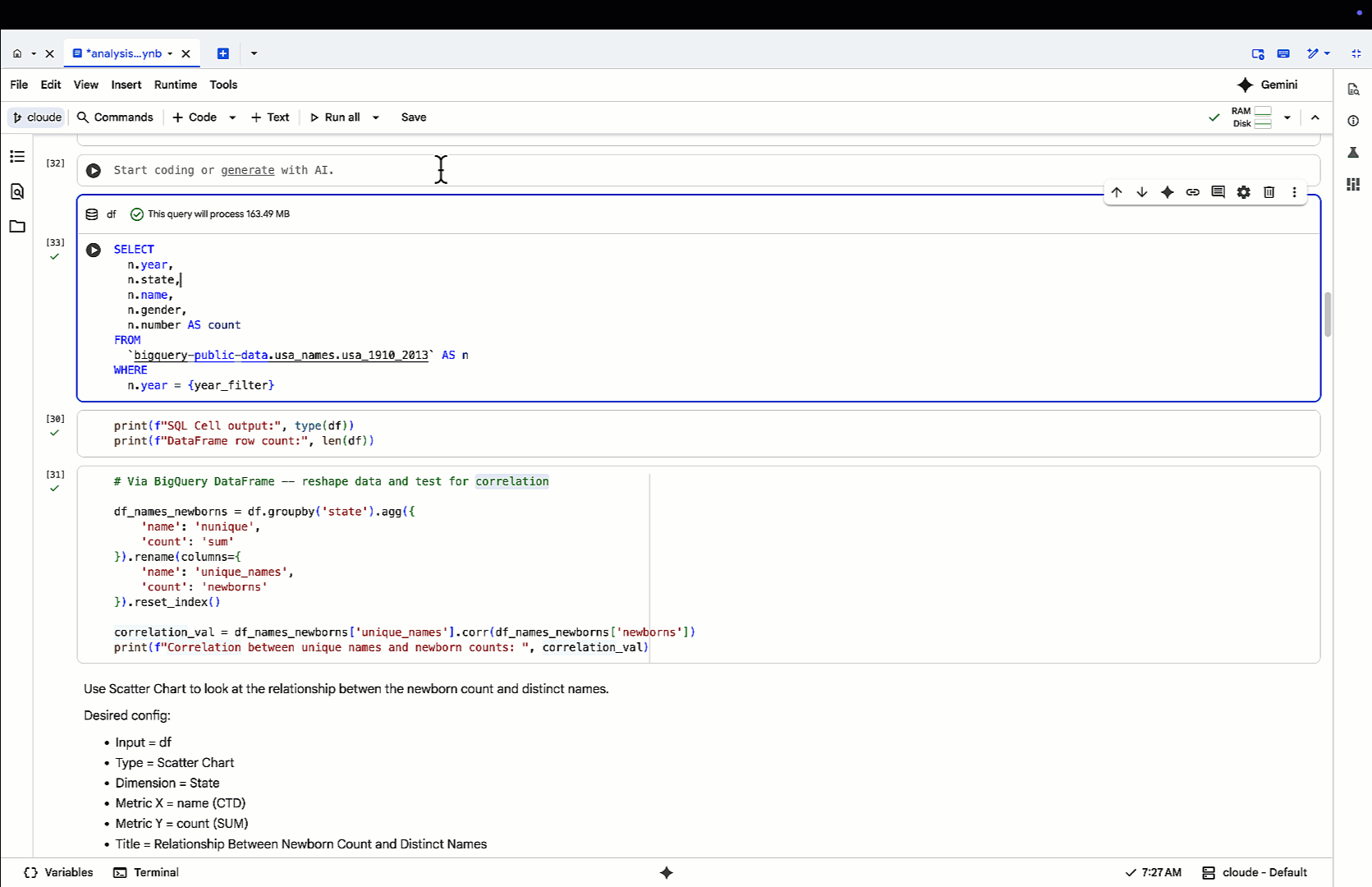The image size is (1372, 887).
Task: Open the Variables panel
Action: click(58, 872)
